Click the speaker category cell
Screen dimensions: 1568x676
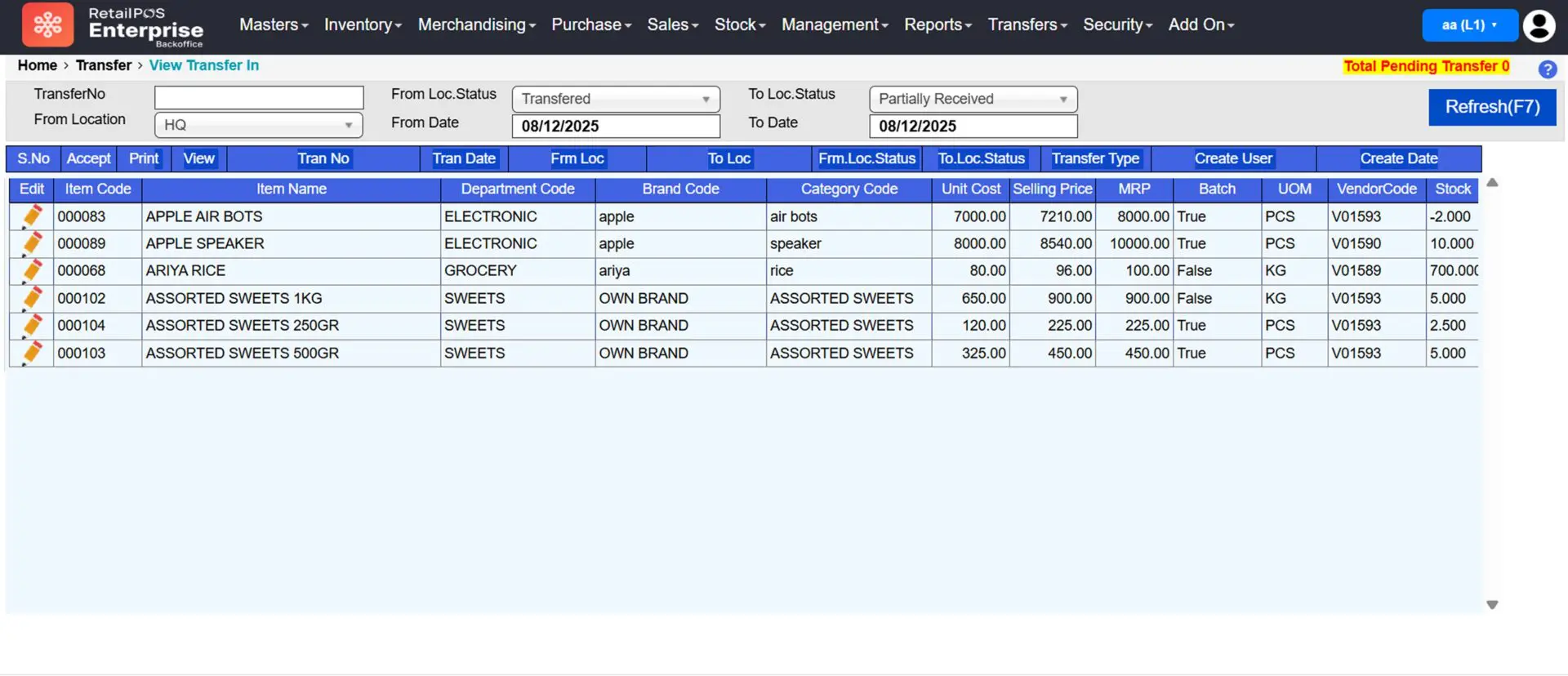pos(849,243)
